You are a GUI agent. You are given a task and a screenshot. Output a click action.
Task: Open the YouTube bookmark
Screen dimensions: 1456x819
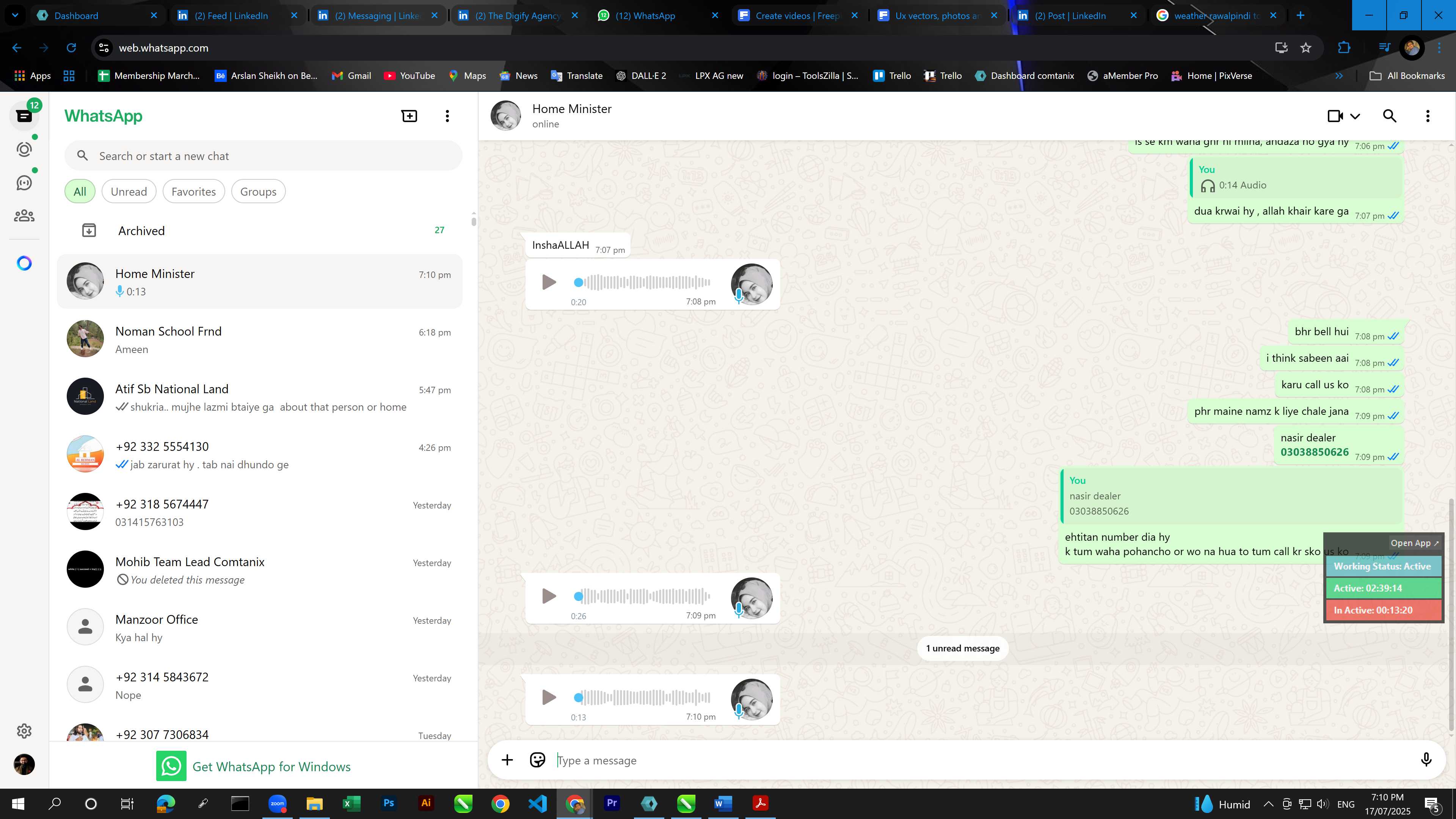pos(409,76)
